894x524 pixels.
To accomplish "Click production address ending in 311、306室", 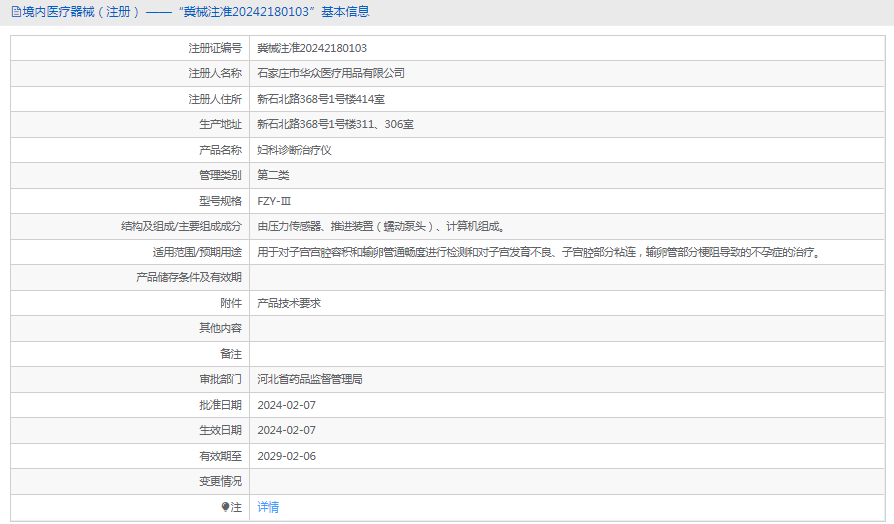I will coord(335,124).
